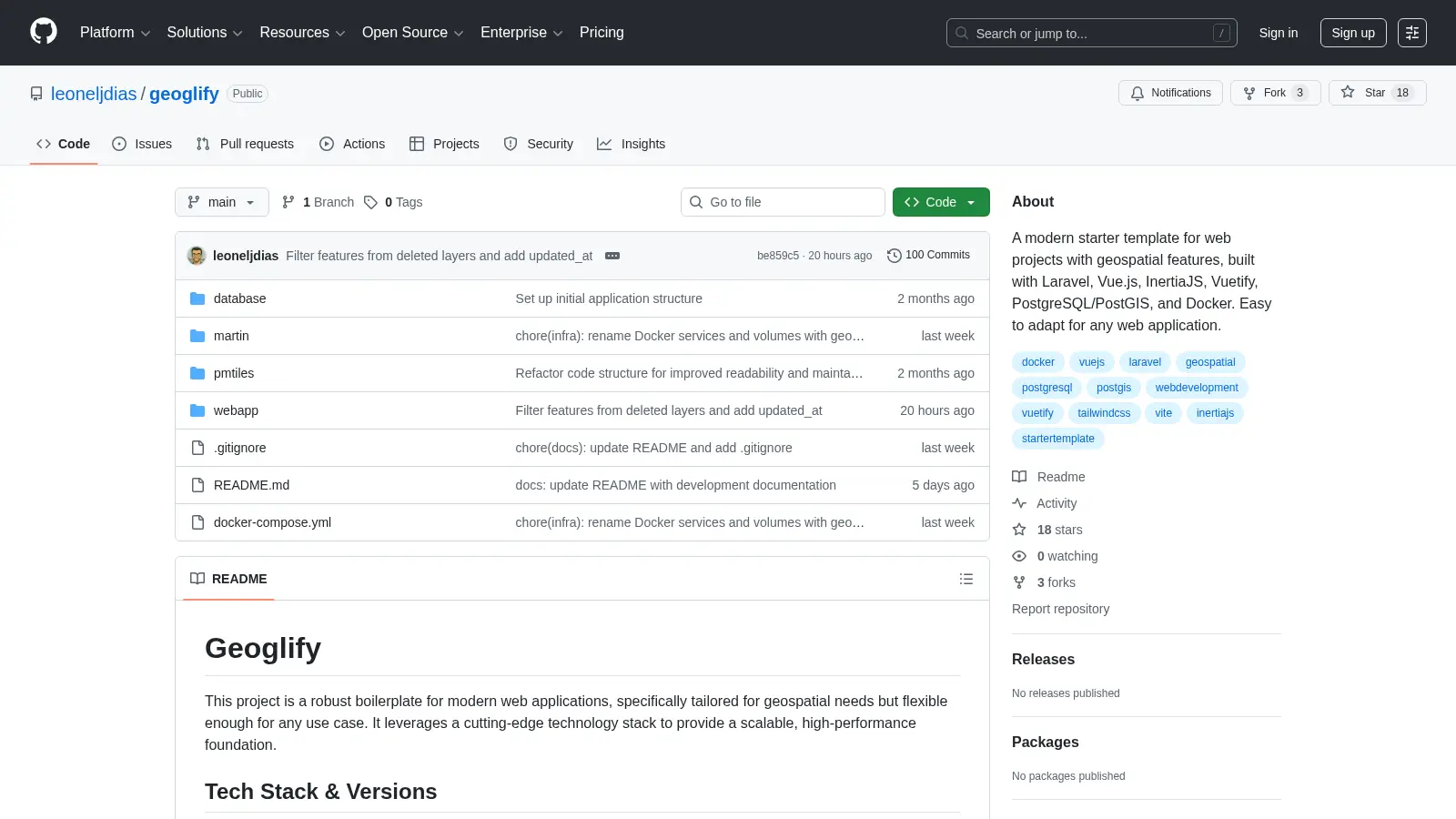Click the GitHub logo icon
1456x819 pixels.
[x=44, y=32]
